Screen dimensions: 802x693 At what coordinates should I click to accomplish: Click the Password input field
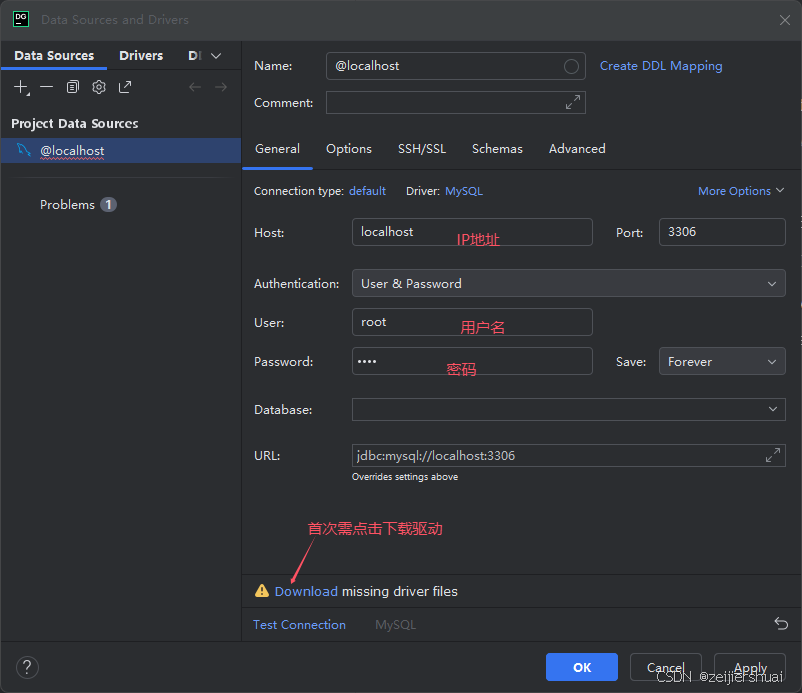tap(472, 361)
